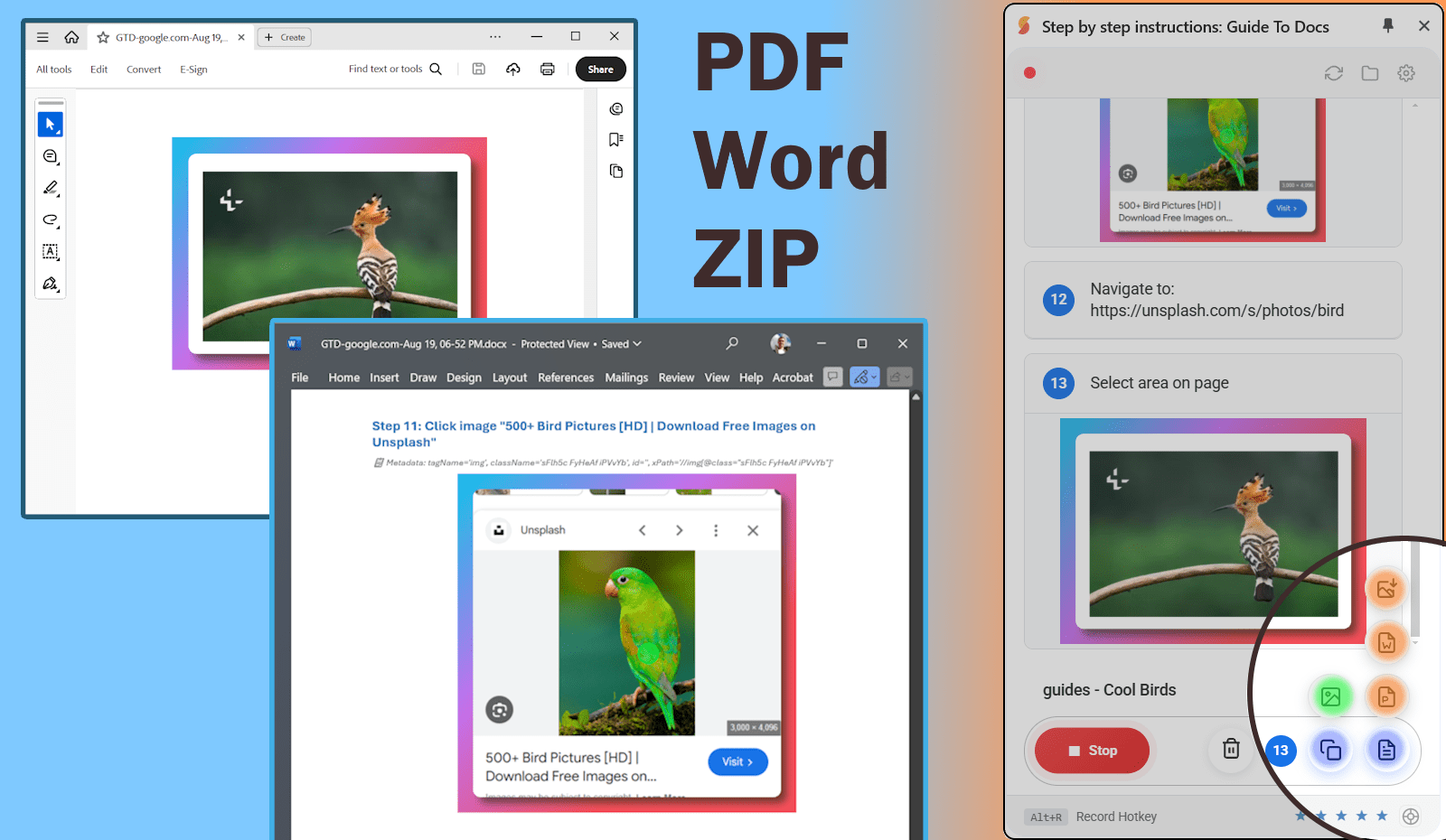
Task: Click the Create button in Acrobat
Action: [285, 37]
